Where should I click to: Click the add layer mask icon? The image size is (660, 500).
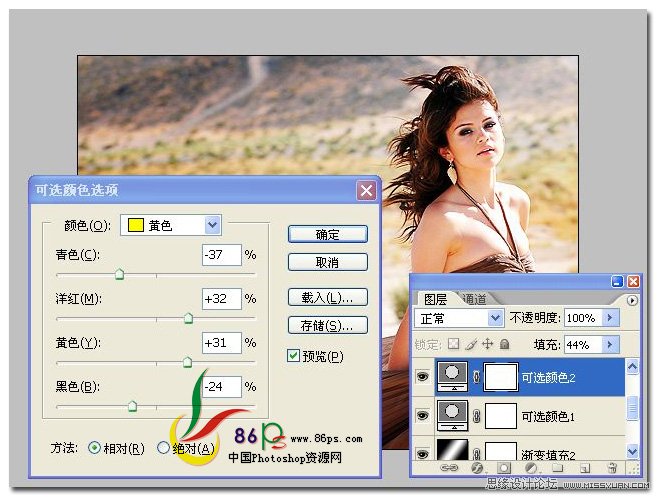504,468
